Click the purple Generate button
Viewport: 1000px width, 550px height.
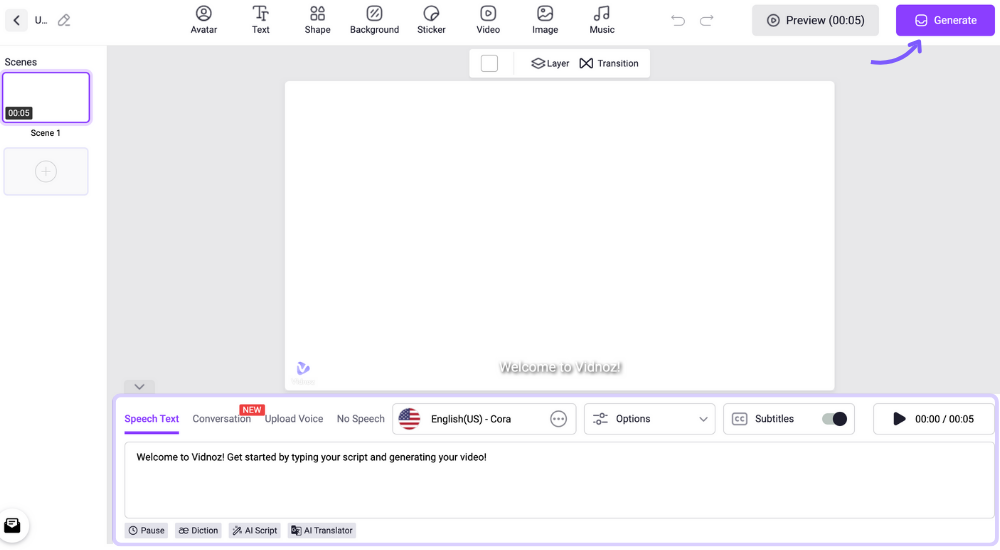[945, 20]
